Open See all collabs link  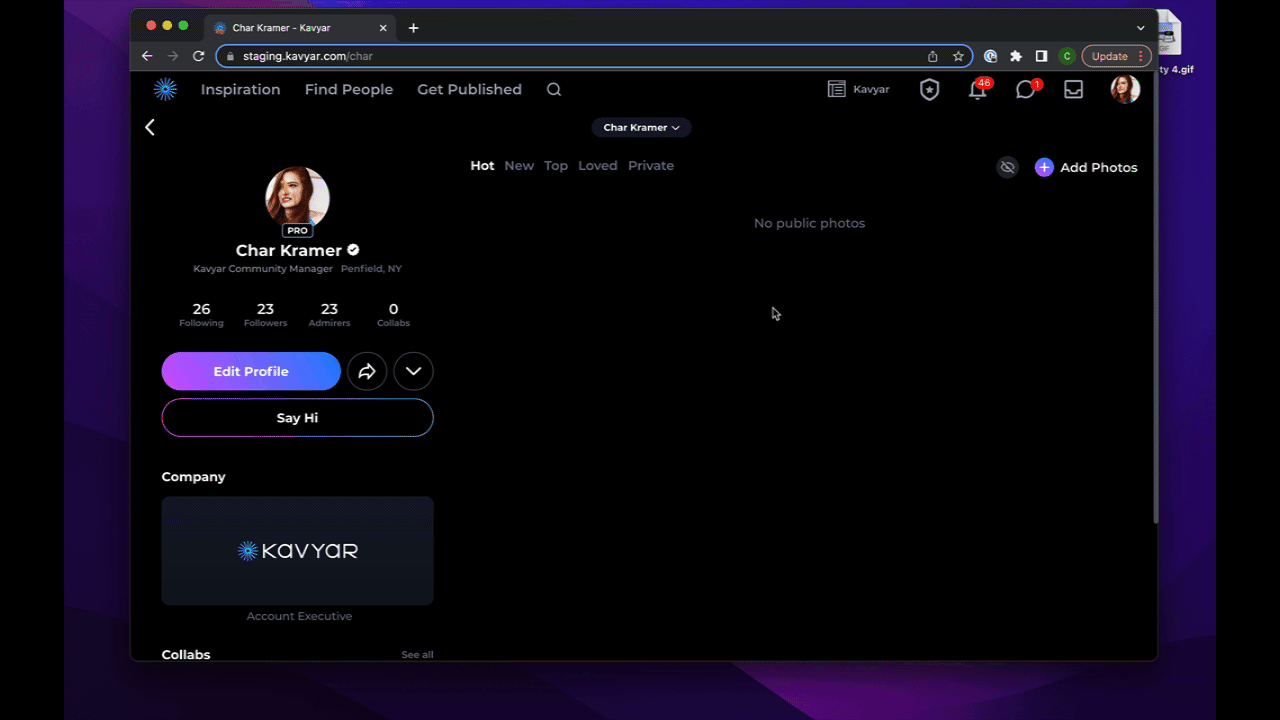tap(417, 655)
